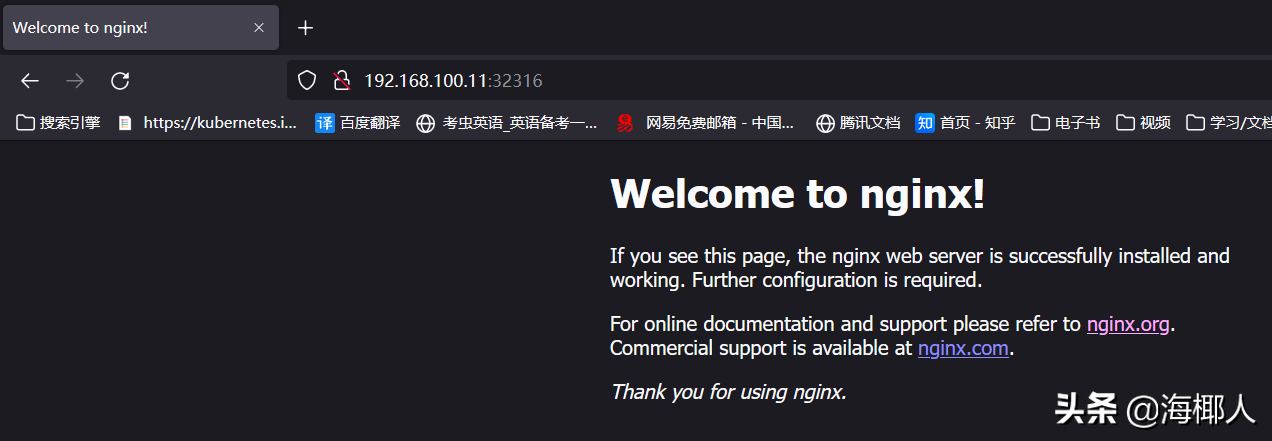
Task: Expand the 电子书 bookmark folder
Action: (1065, 123)
